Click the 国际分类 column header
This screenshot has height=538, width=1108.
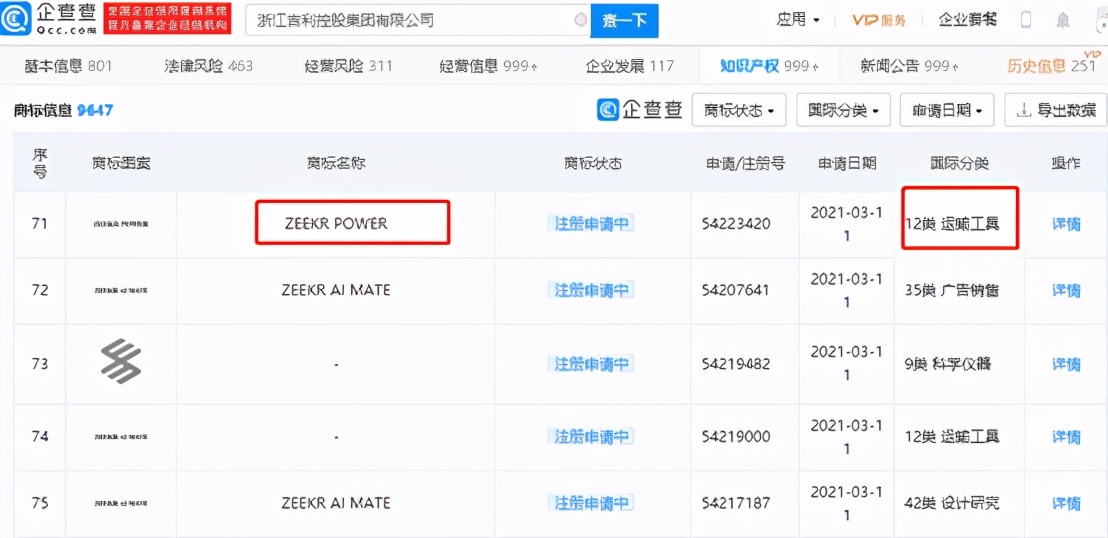(958, 163)
